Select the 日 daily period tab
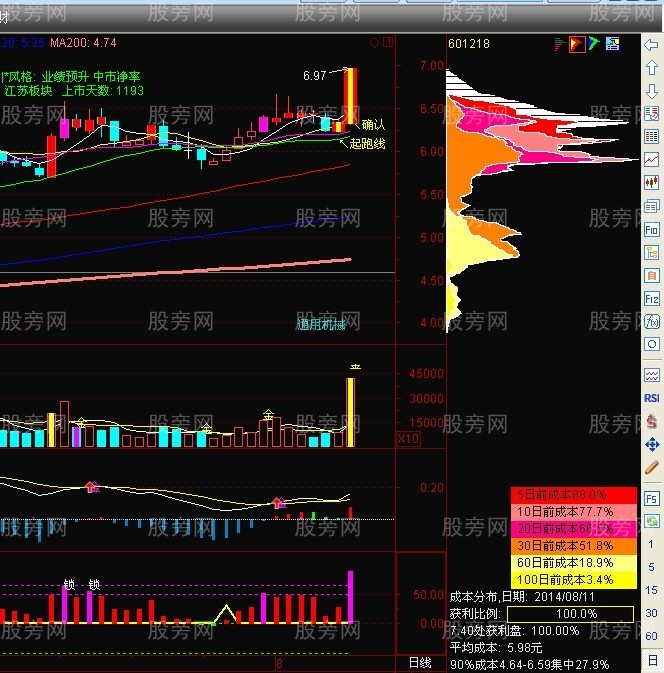 pyautogui.click(x=652, y=660)
